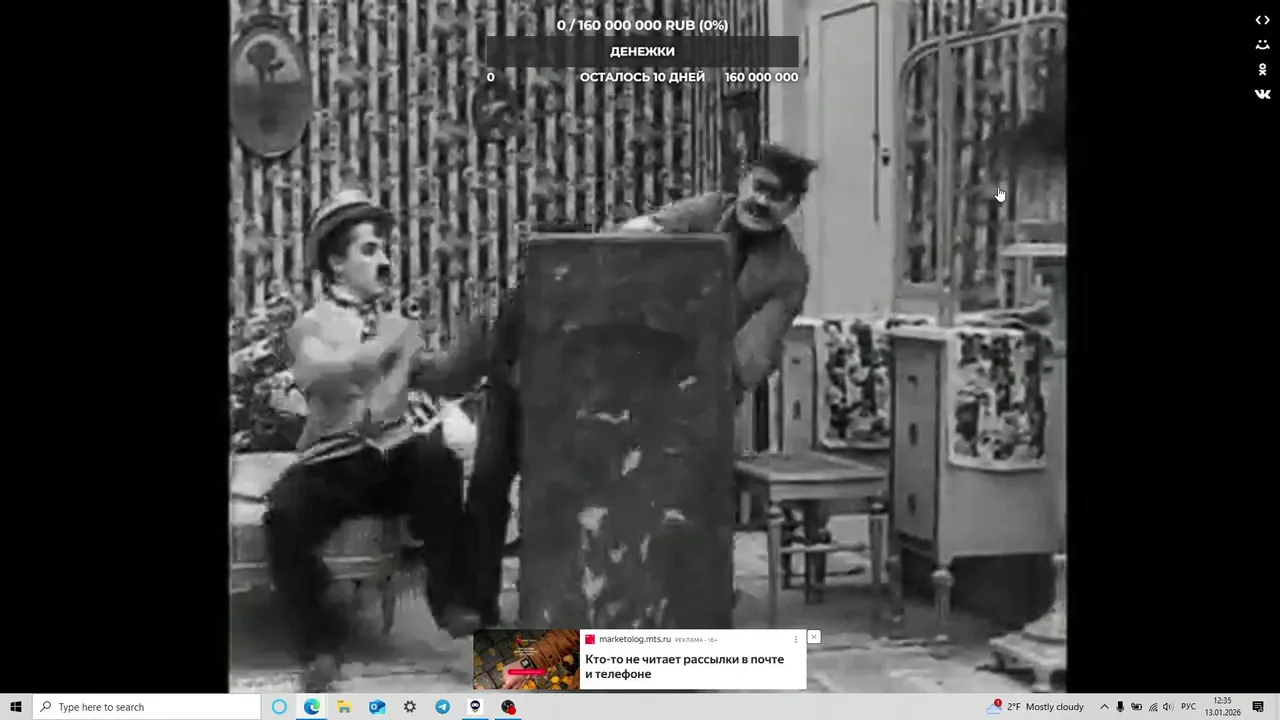Open the Windows Start menu

[16, 707]
